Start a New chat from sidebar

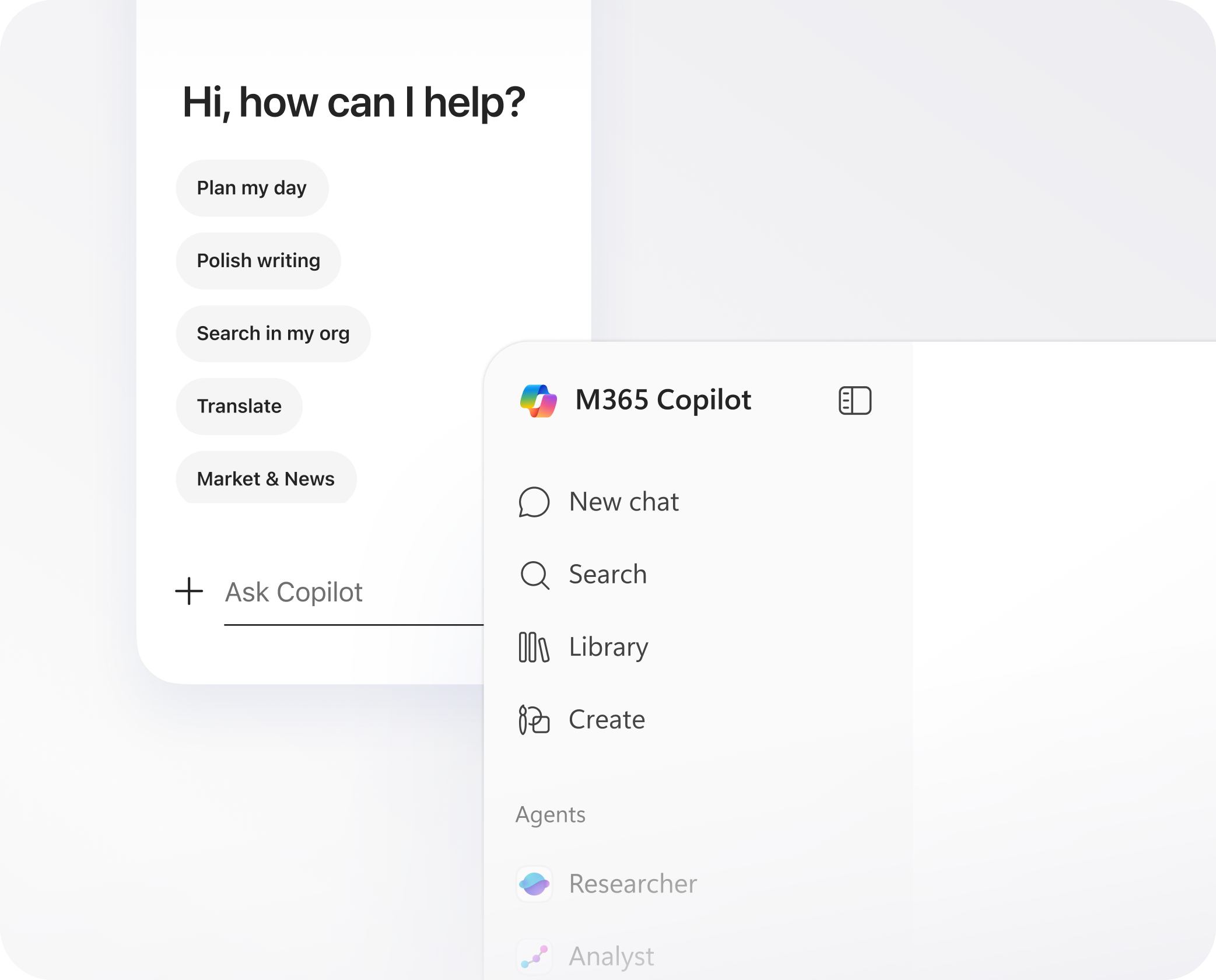tap(624, 502)
